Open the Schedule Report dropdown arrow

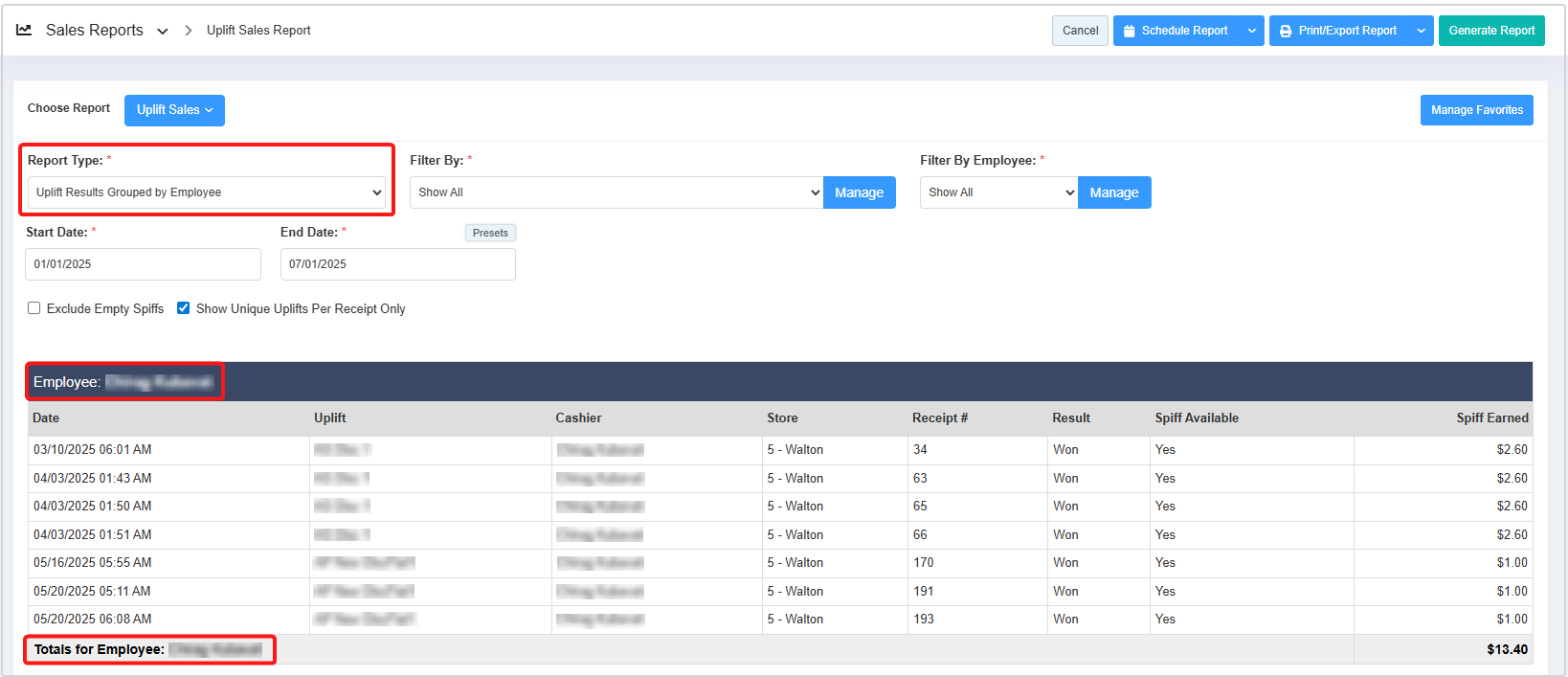(1251, 31)
